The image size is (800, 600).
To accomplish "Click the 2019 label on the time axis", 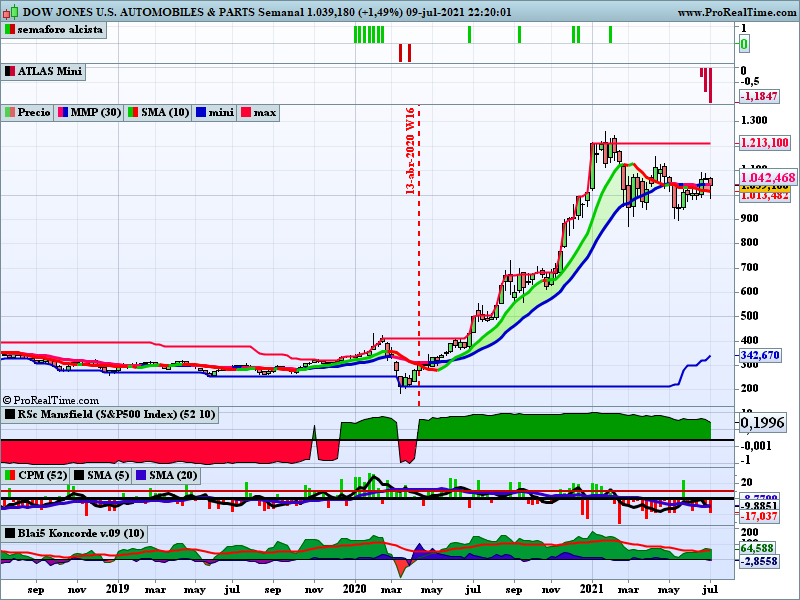I will 118,589.
